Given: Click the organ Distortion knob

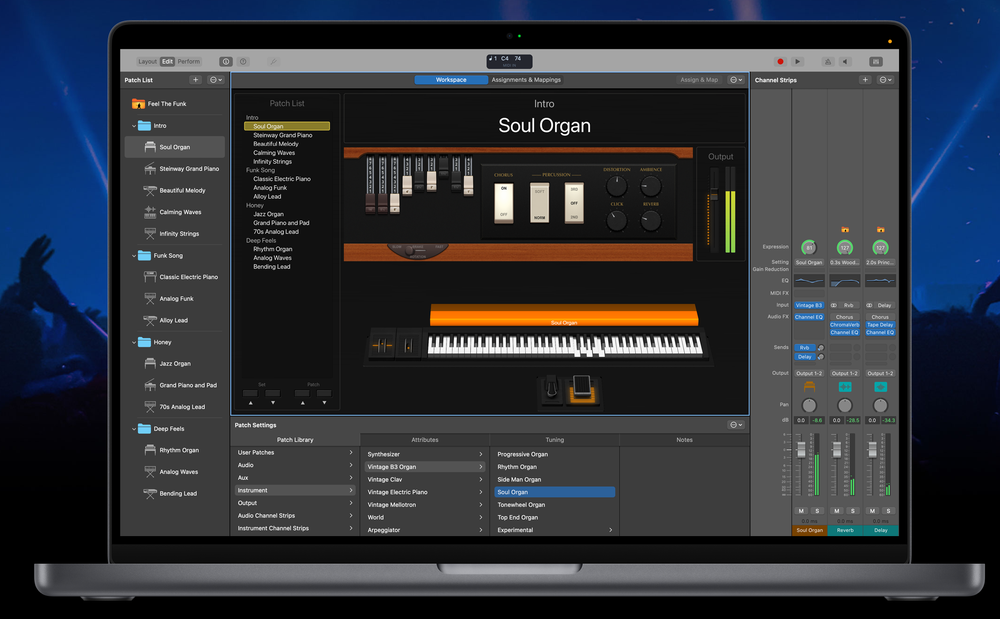Looking at the screenshot, I should tap(616, 186).
